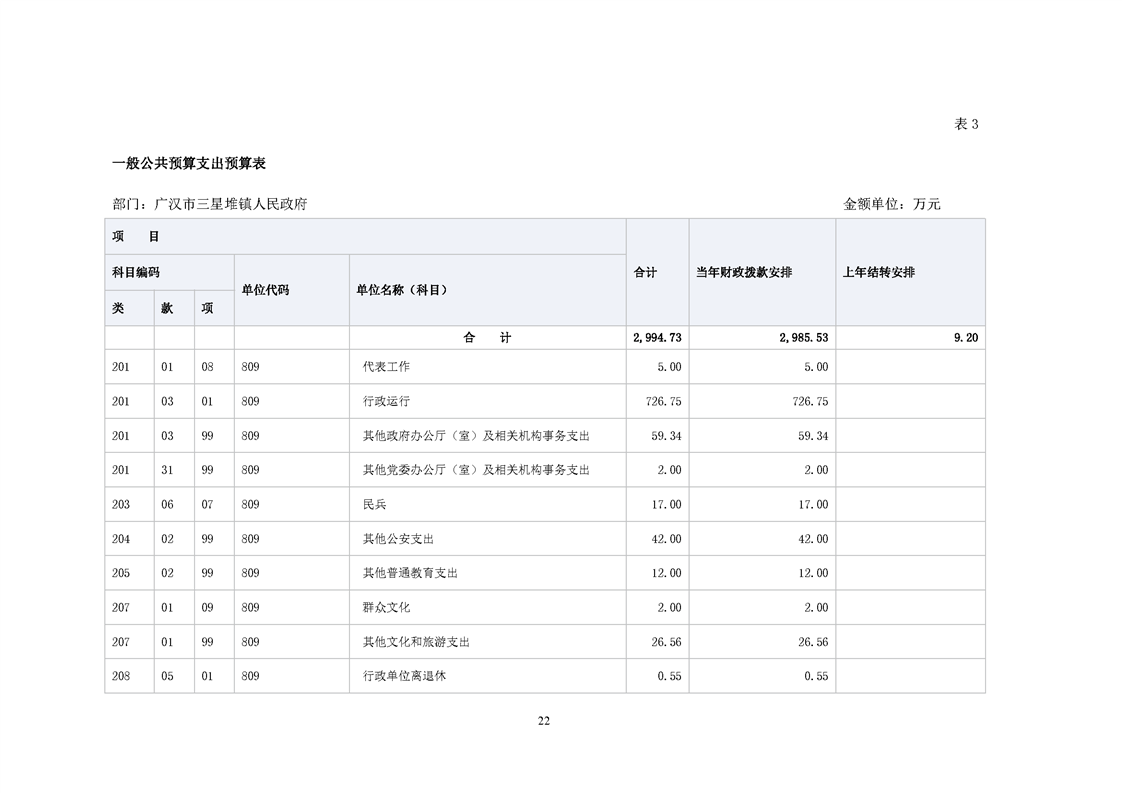
Task: Click unit code 809 in 代表工作 row
Action: (x=250, y=367)
